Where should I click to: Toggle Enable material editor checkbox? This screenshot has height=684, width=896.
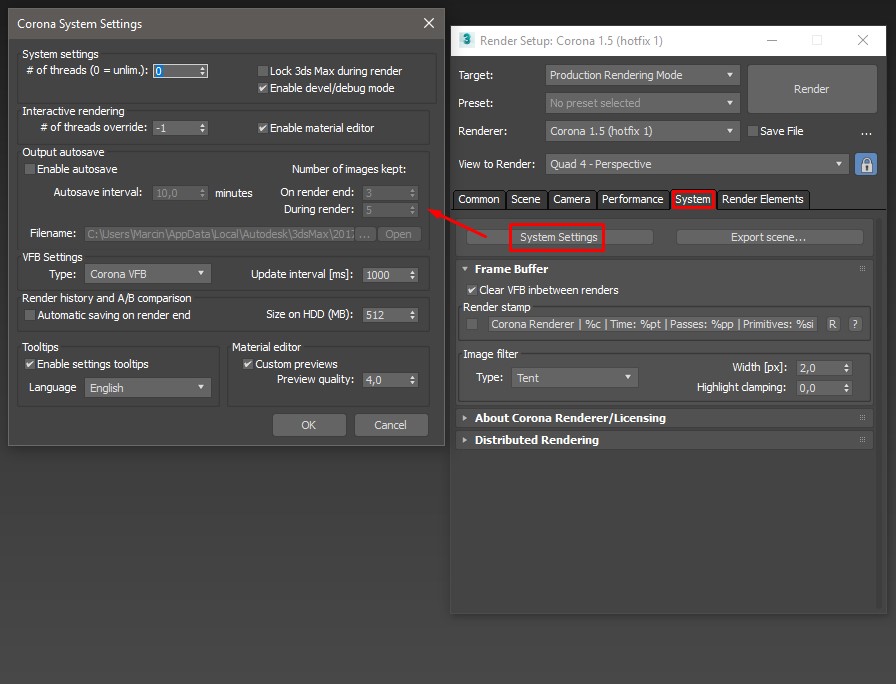point(263,128)
